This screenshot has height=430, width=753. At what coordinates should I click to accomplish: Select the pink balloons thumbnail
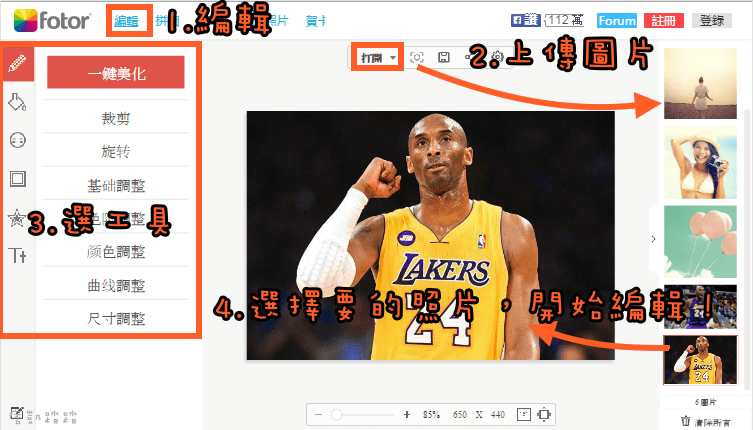tap(700, 242)
